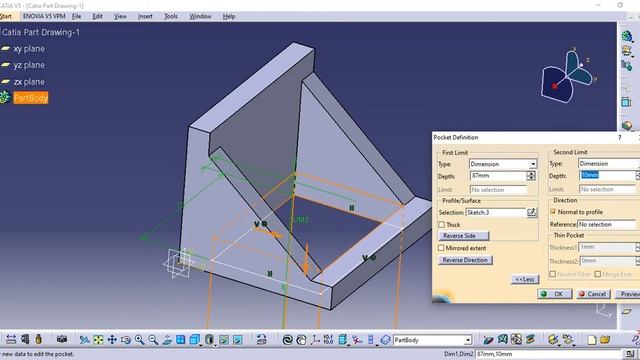Image resolution: width=640 pixels, height=360 pixels.
Task: Expand the Shading mode icon's flyout arrow
Action: pyautogui.click(x=215, y=345)
